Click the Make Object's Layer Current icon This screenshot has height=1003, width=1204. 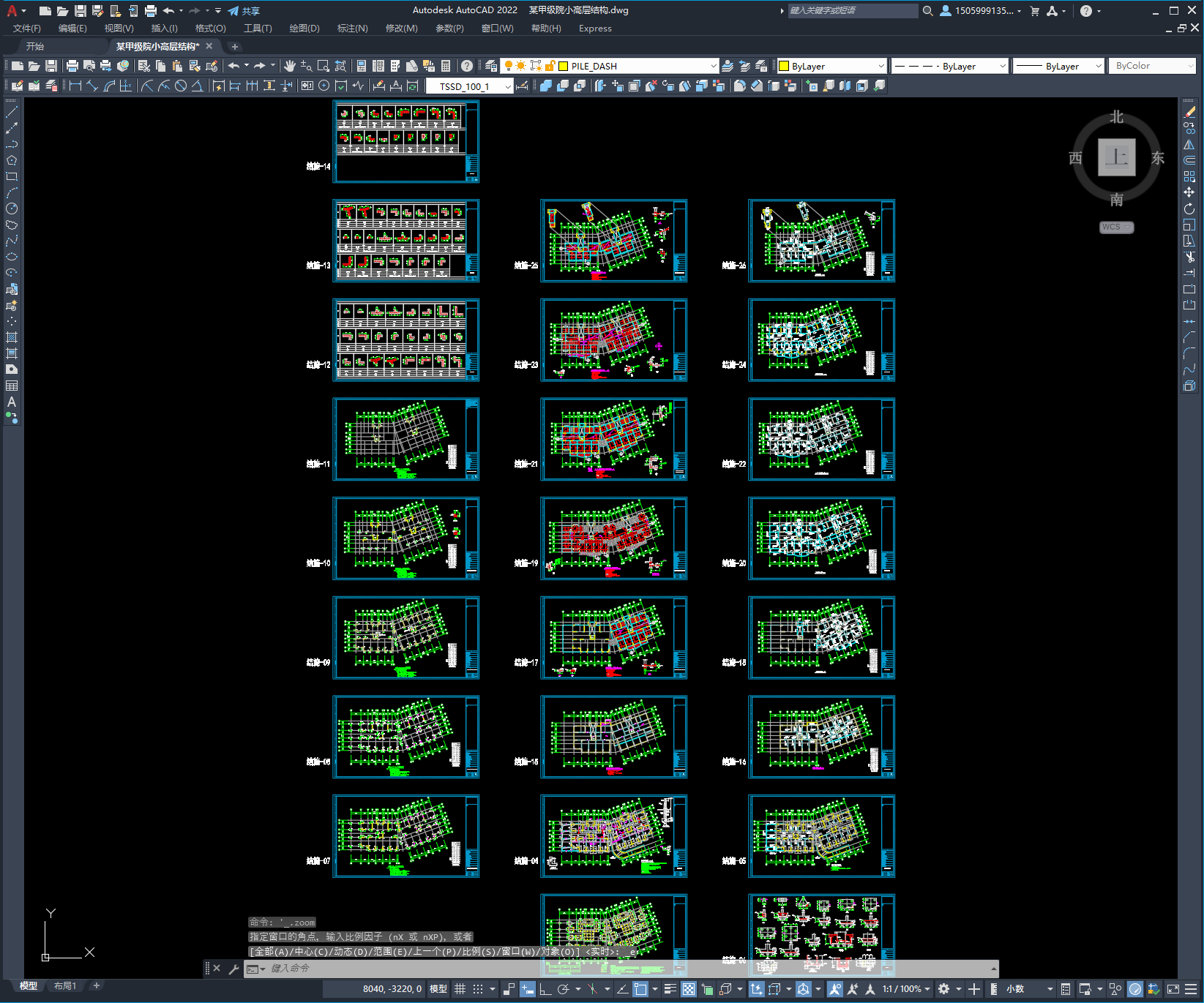click(x=728, y=66)
